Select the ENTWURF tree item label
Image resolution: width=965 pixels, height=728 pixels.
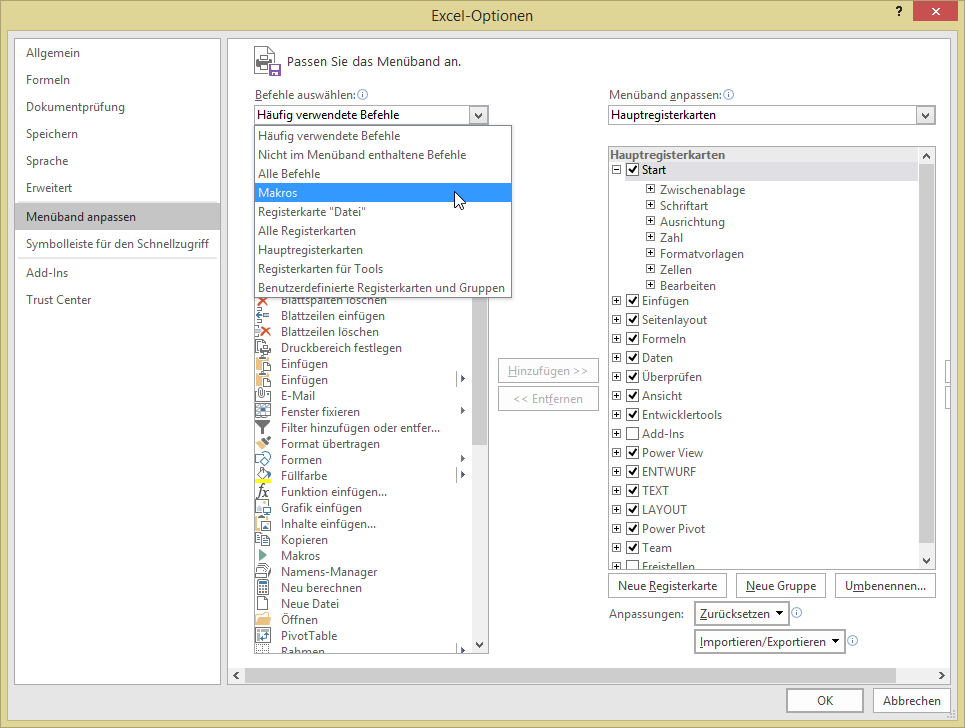pos(668,472)
